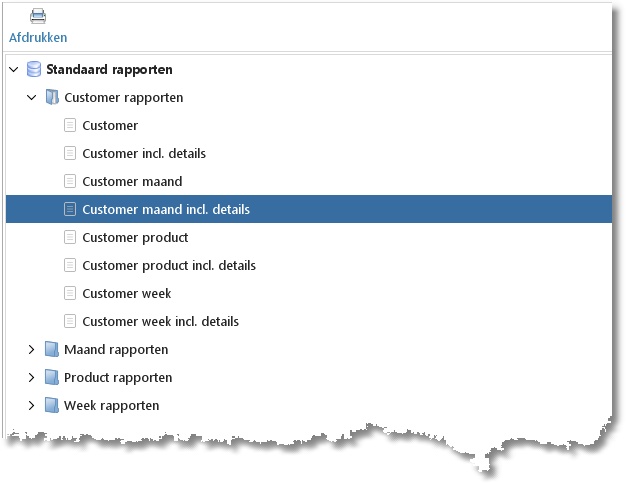Expand the Product rapporten group

tap(31, 378)
